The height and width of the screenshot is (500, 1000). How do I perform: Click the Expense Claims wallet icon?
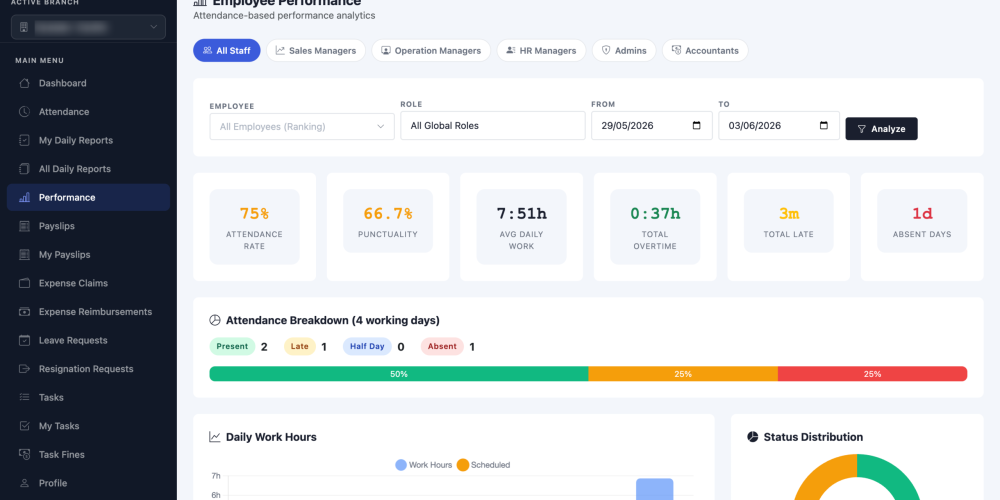pos(24,283)
